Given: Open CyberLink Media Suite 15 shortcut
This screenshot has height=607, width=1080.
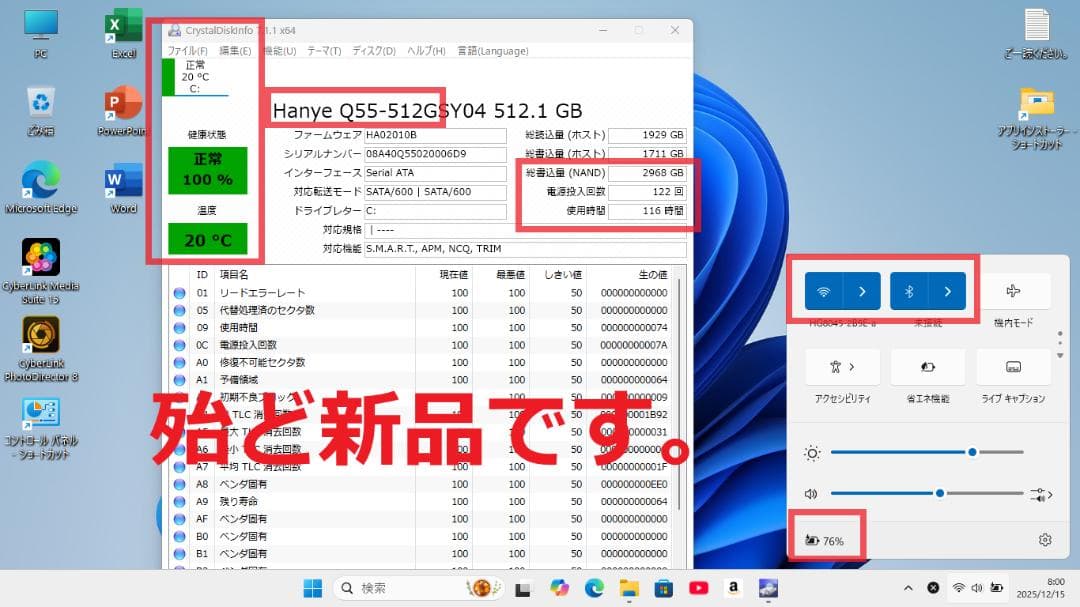Looking at the screenshot, I should [x=41, y=271].
